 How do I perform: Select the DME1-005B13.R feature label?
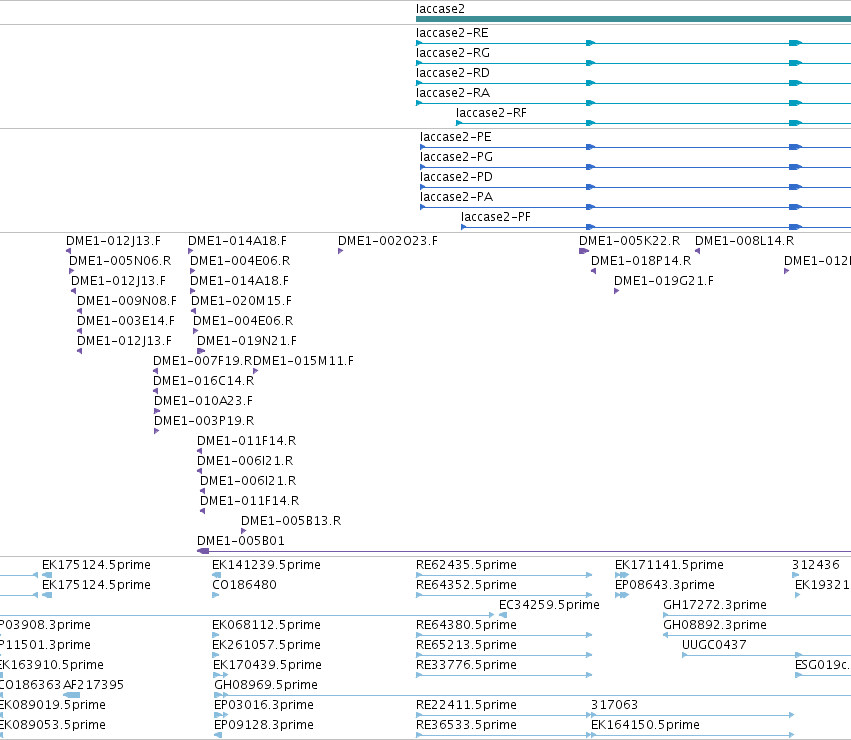coord(291,521)
